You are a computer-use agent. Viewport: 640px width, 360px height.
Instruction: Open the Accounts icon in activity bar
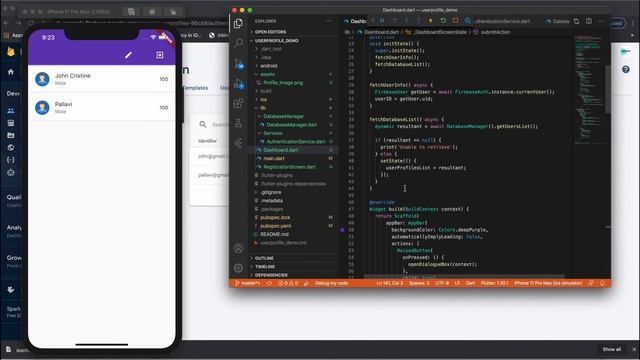tap(238, 248)
